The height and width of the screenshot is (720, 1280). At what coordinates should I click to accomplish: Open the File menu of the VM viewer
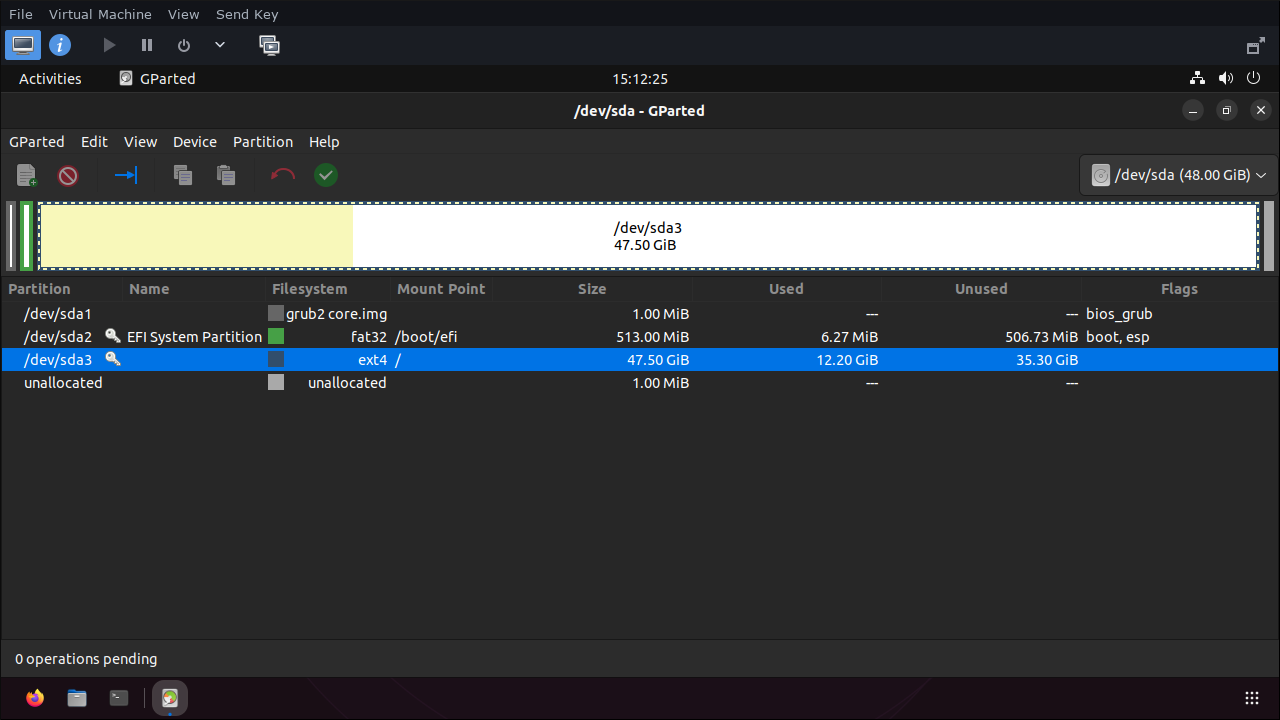click(x=21, y=14)
